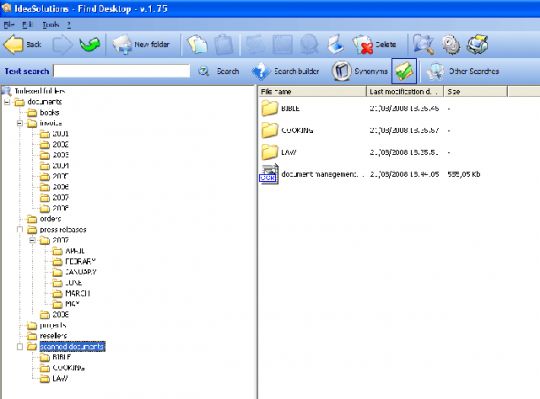
Task: Click the greyed globe toolbar icon
Action: [309, 44]
